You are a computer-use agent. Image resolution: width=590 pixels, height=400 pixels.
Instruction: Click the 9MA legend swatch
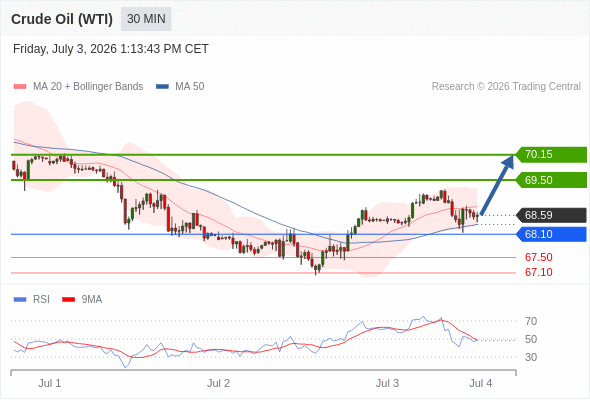coord(68,300)
